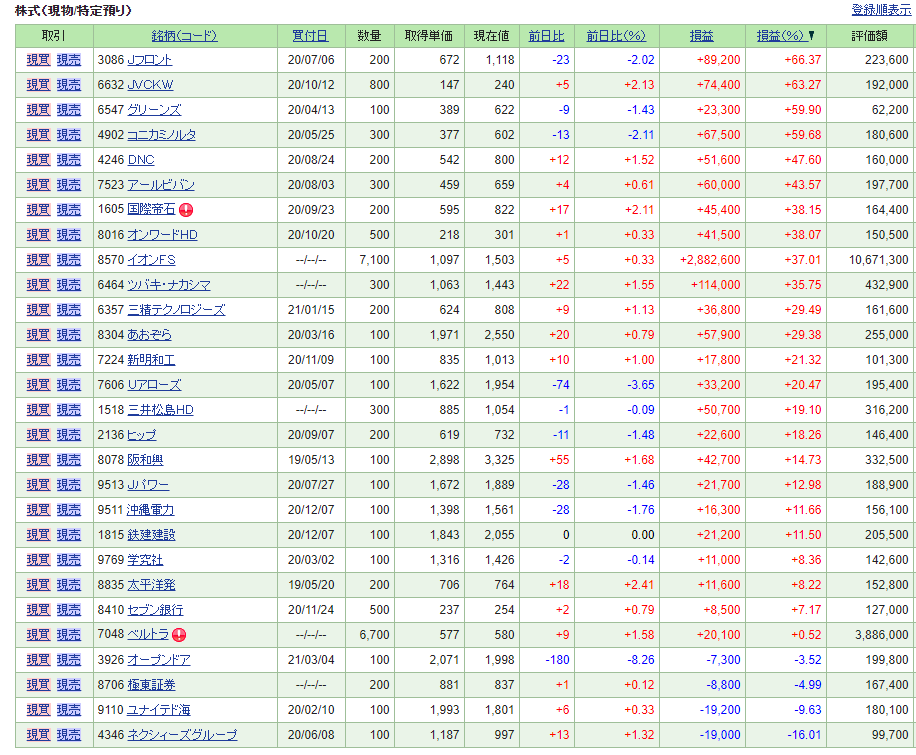Screen dimensions: 916x755
Task: Open the JVCKW stock link
Action: (x=150, y=85)
